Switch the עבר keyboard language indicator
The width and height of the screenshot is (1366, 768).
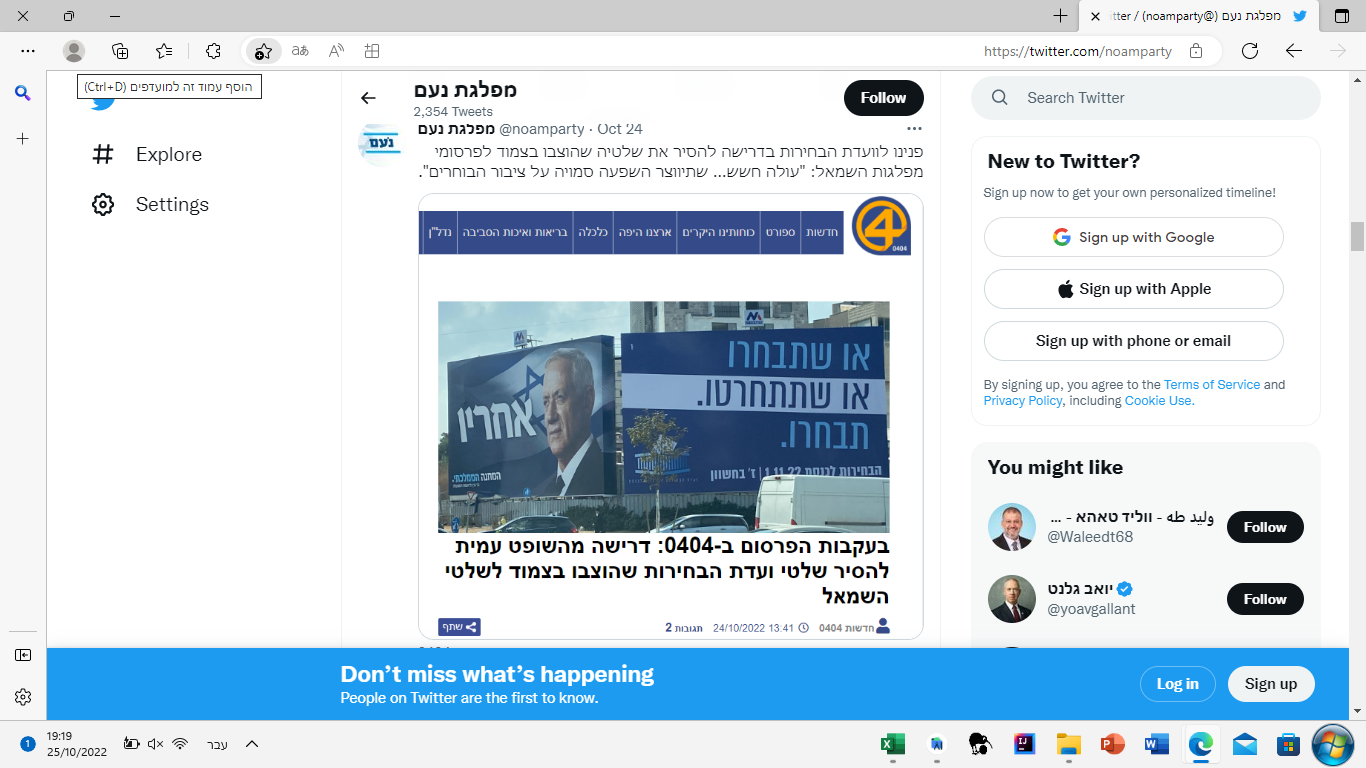click(217, 744)
